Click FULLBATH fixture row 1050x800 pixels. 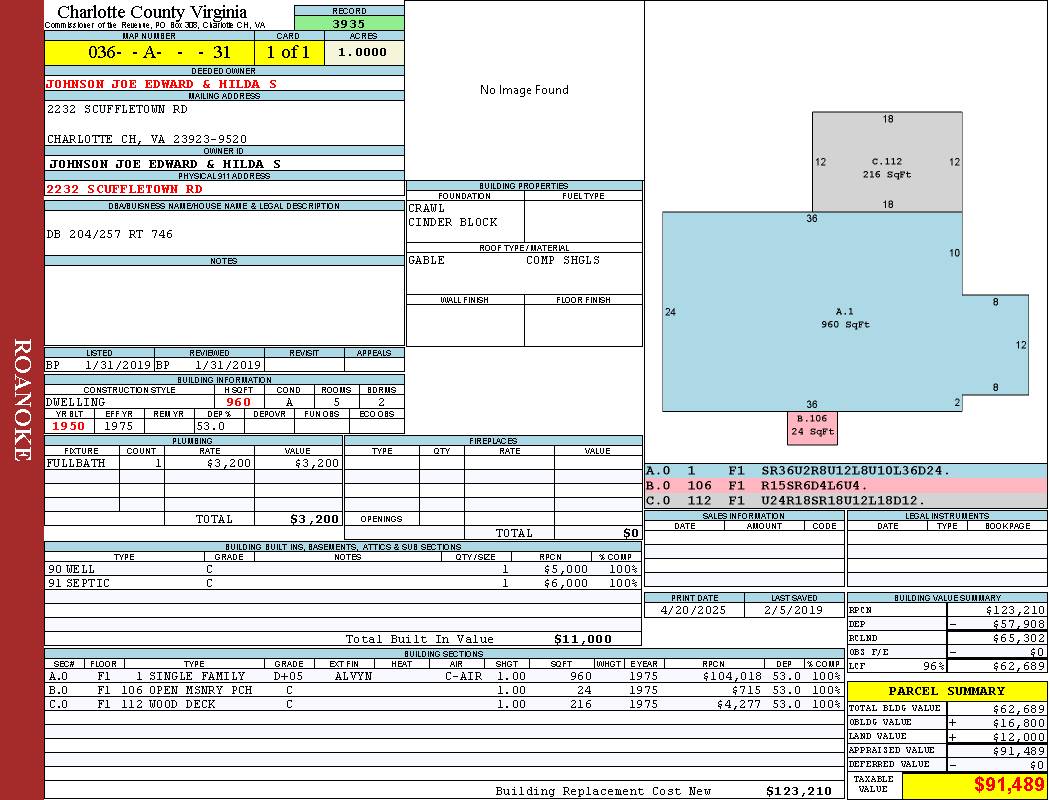tap(194, 463)
